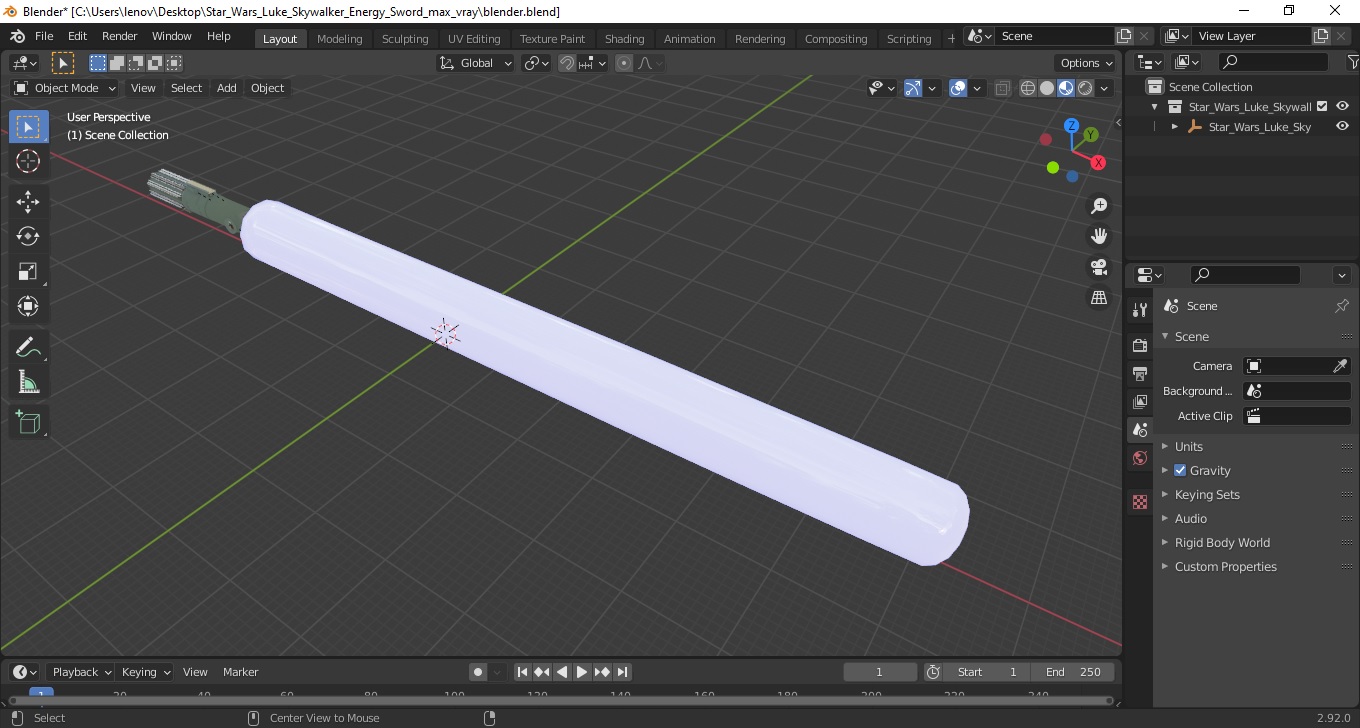Select the Annotate pencil tool
Viewport: 1360px width, 728px height.
tap(28, 347)
